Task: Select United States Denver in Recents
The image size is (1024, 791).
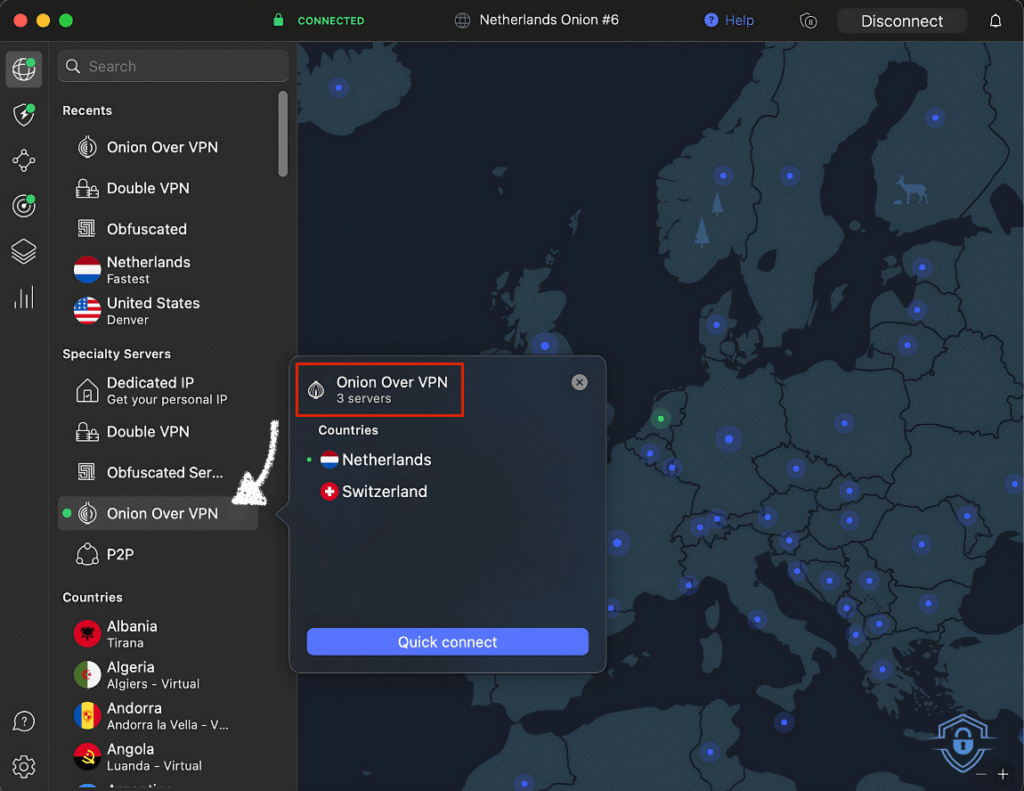Action: [x=158, y=311]
